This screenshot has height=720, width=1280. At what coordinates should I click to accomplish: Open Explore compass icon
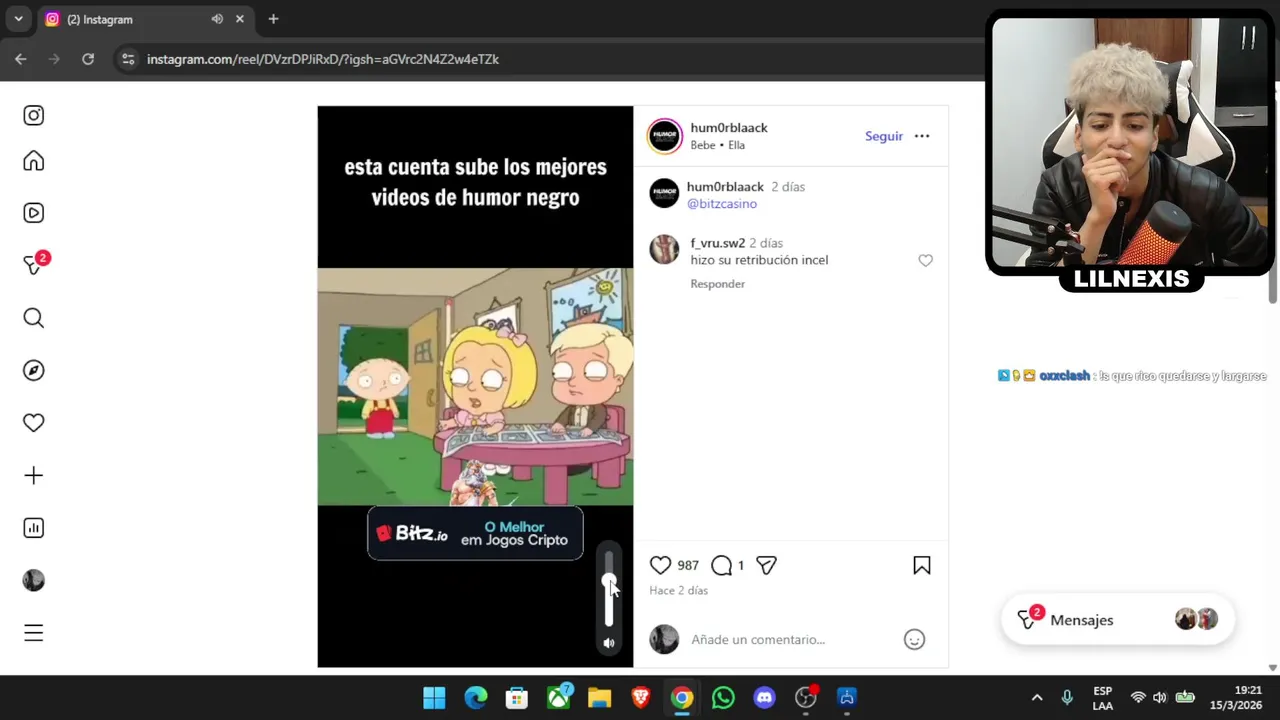click(x=34, y=370)
